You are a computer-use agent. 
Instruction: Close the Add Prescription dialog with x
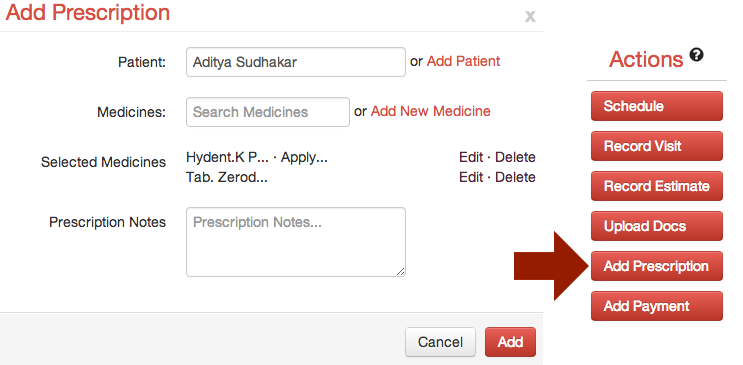coord(530,17)
